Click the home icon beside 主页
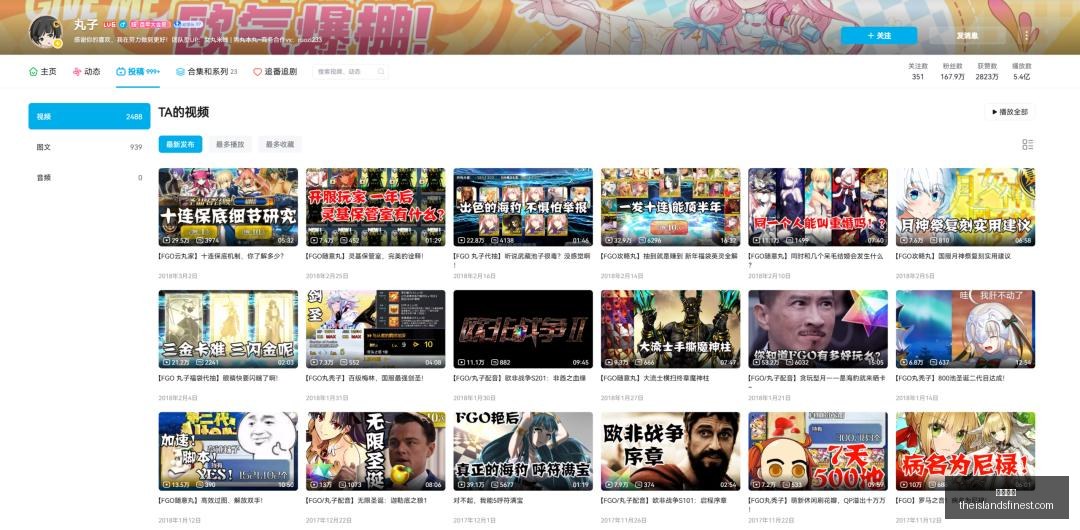This screenshot has height=530, width=1080. (33, 72)
